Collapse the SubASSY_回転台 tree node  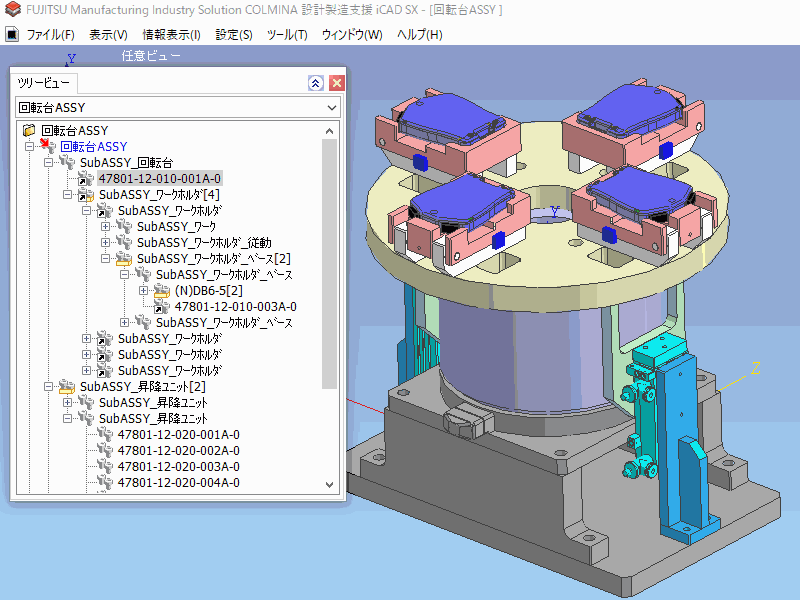tap(49, 163)
